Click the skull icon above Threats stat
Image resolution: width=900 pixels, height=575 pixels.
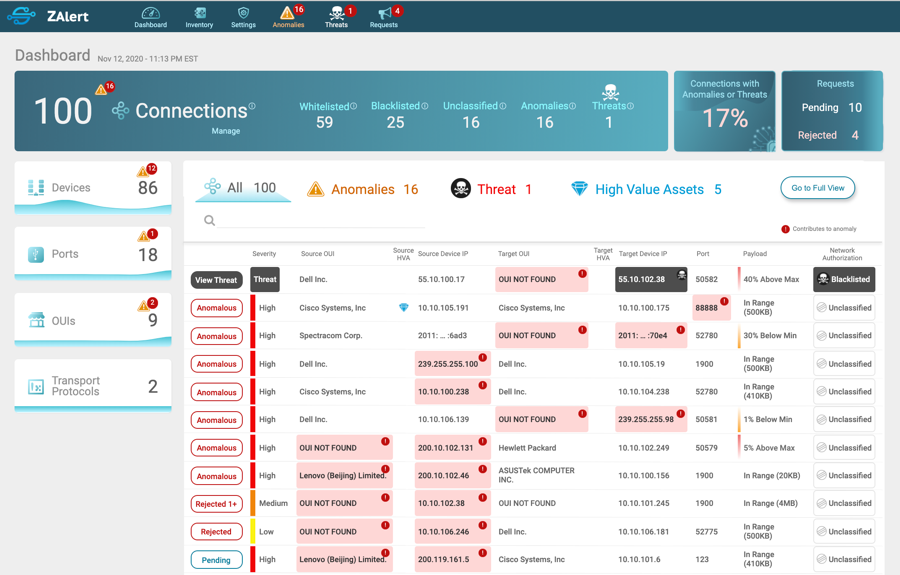point(610,91)
